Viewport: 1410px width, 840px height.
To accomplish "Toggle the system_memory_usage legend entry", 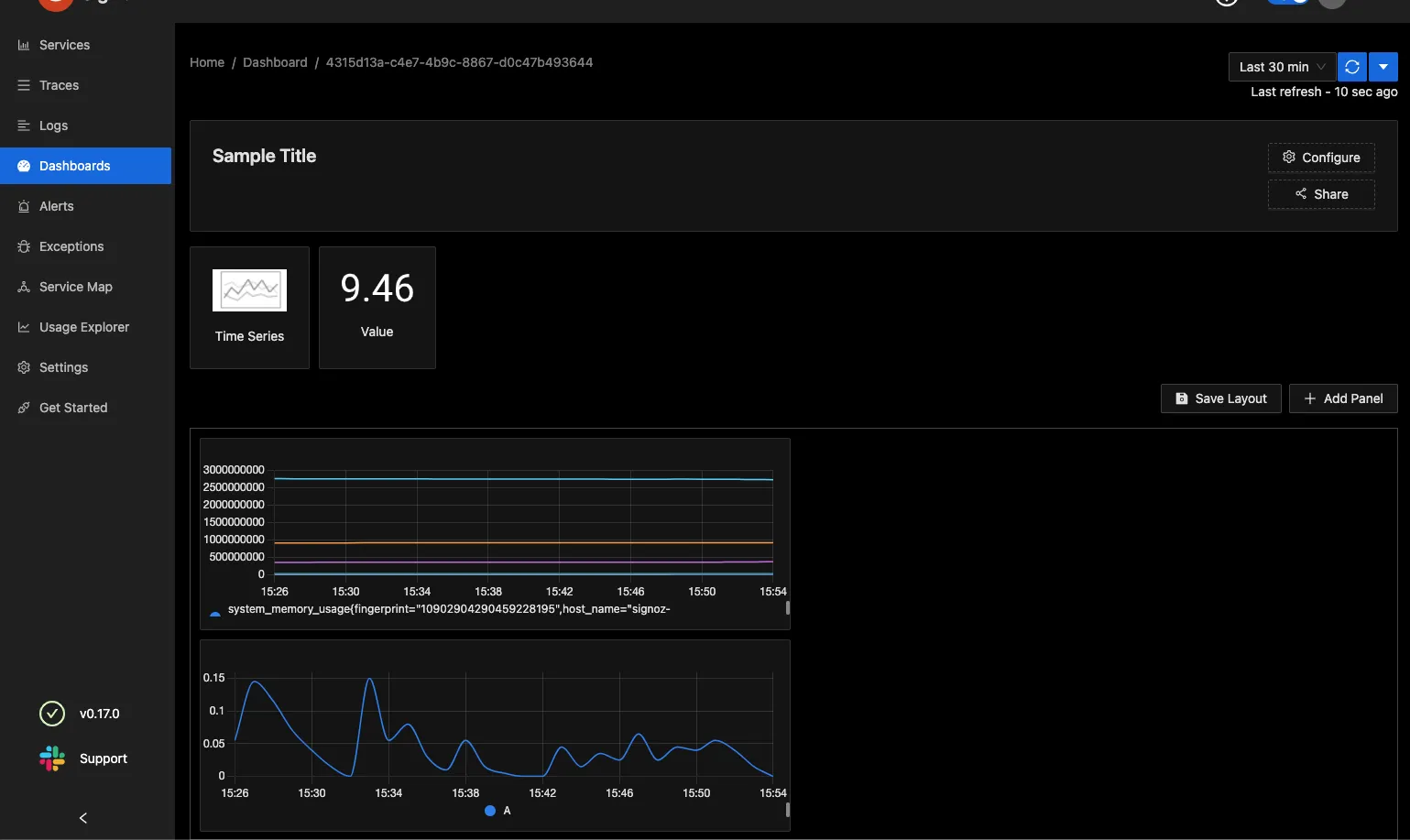I will (441, 609).
